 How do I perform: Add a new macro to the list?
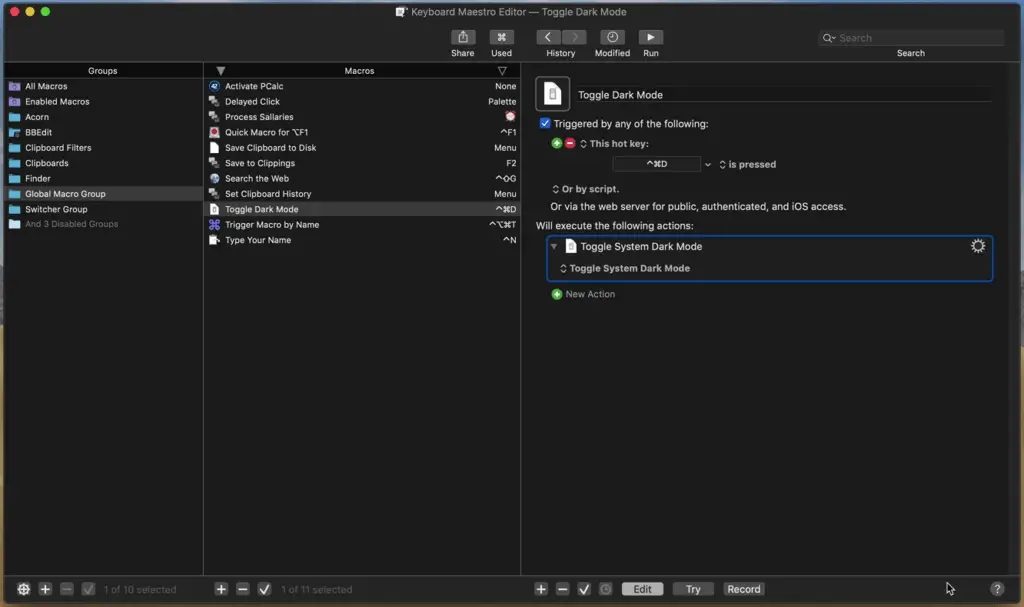pyautogui.click(x=221, y=589)
